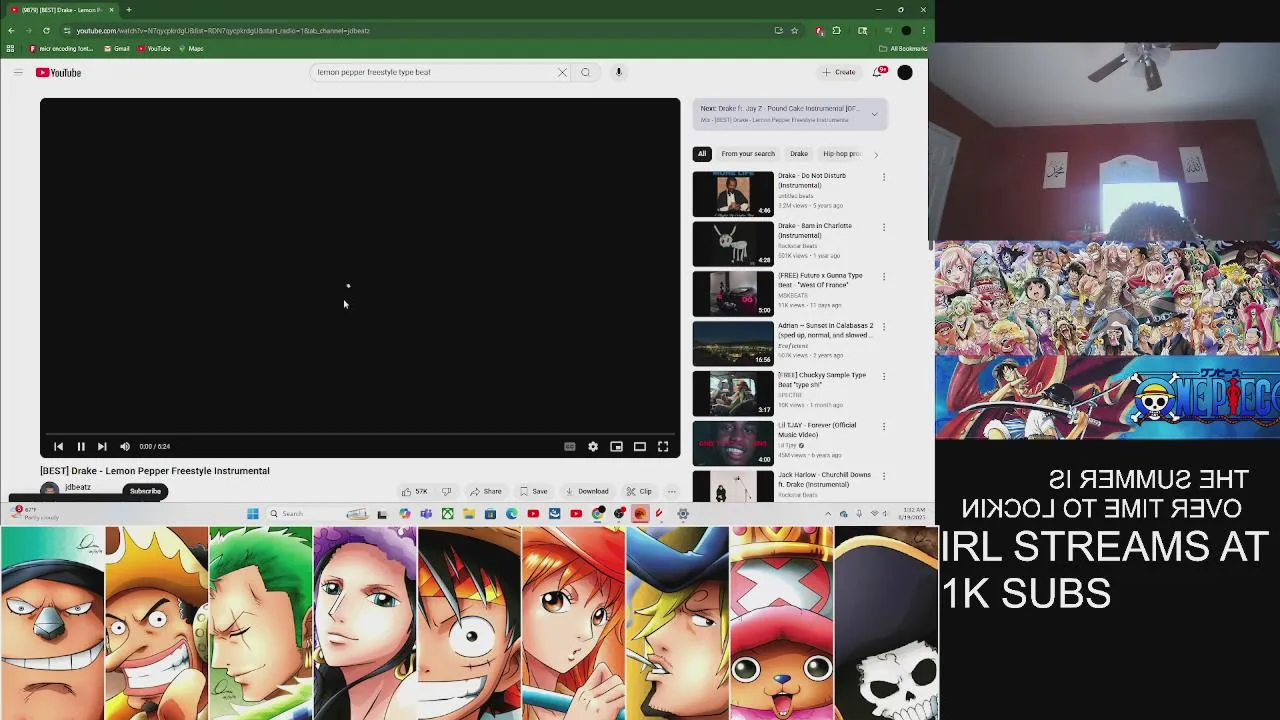Image resolution: width=1280 pixels, height=720 pixels.
Task: Open the player settings gear
Action: click(593, 447)
